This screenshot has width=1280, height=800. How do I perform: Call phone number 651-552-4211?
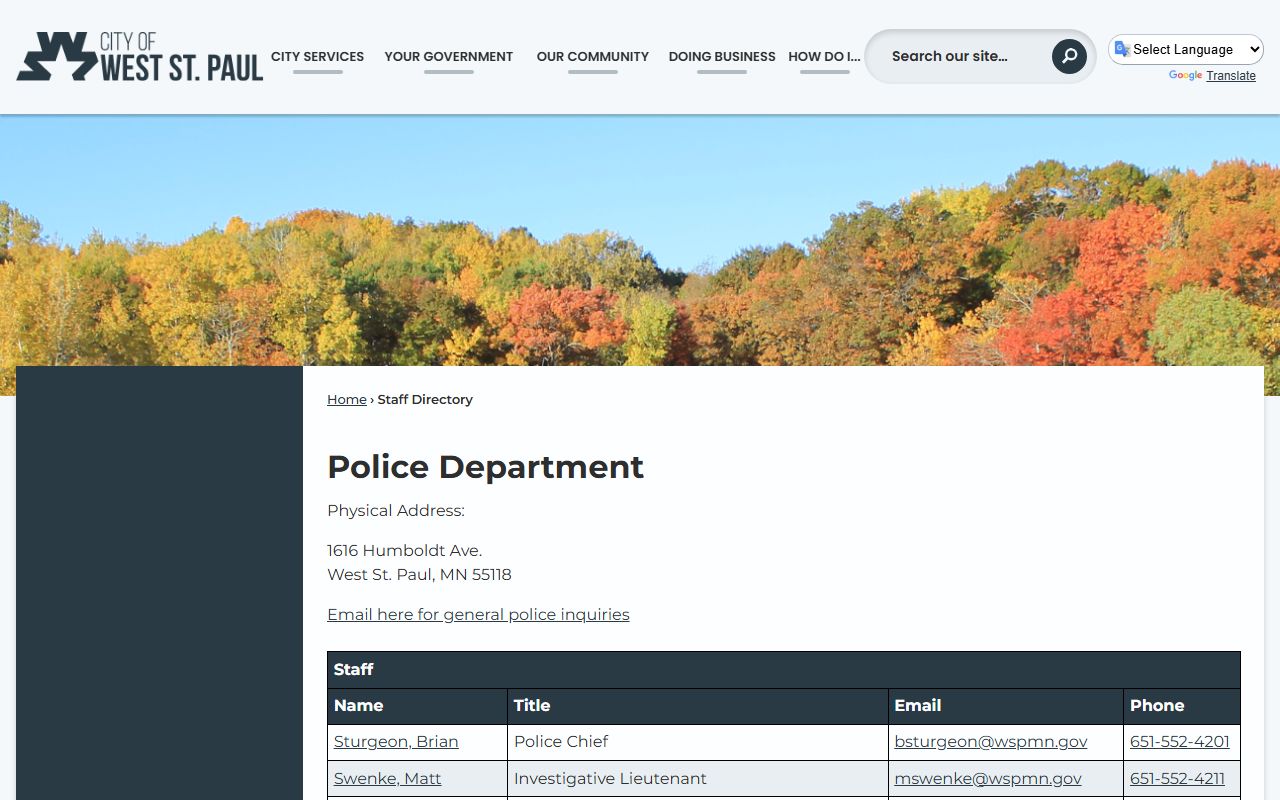pos(1177,778)
